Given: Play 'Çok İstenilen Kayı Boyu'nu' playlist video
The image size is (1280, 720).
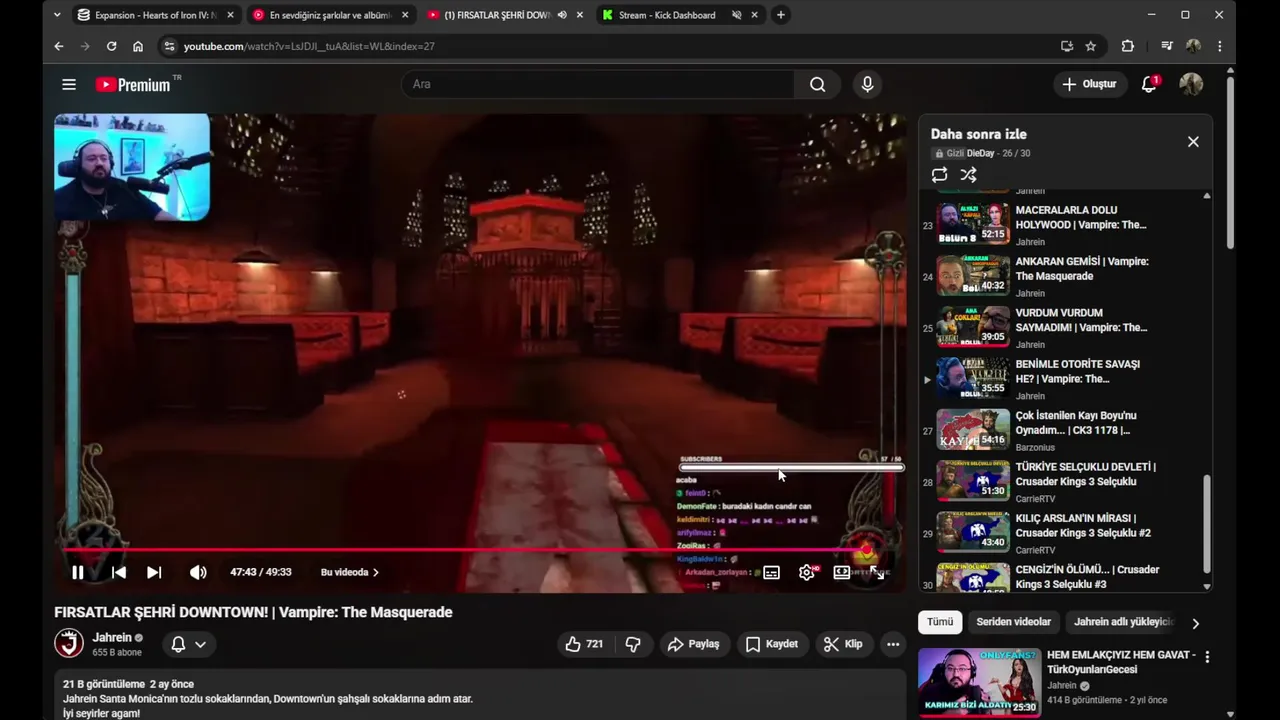Looking at the screenshot, I should click(1066, 429).
